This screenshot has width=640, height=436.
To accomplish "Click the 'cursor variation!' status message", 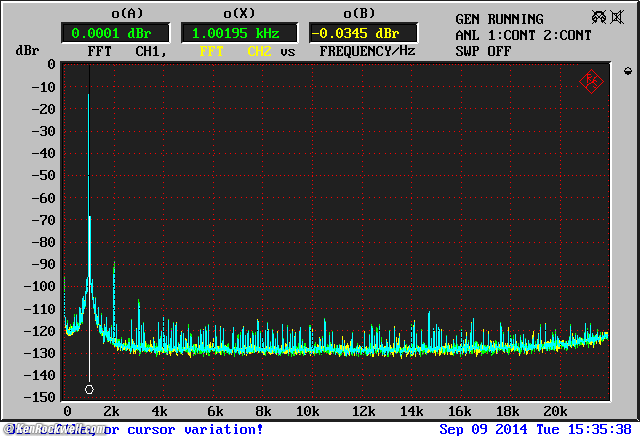I will pyautogui.click(x=195, y=429).
